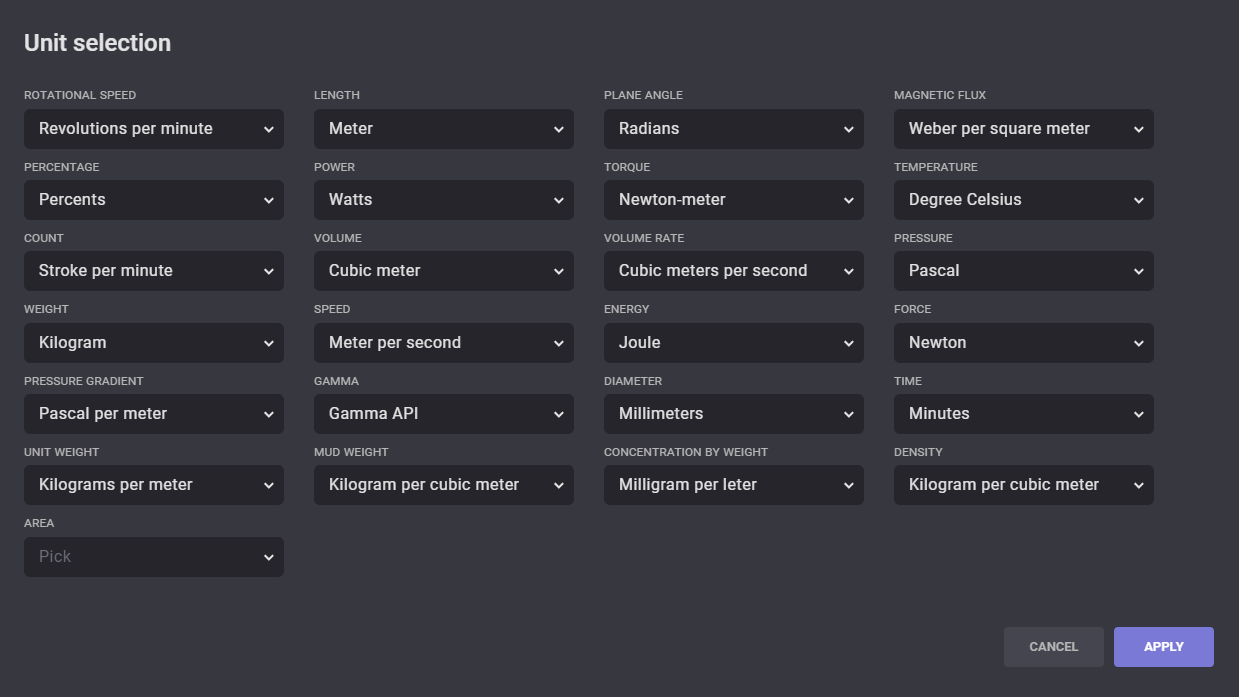
Task: Select the Gamma dropdown showing Gamma API
Action: click(x=443, y=414)
